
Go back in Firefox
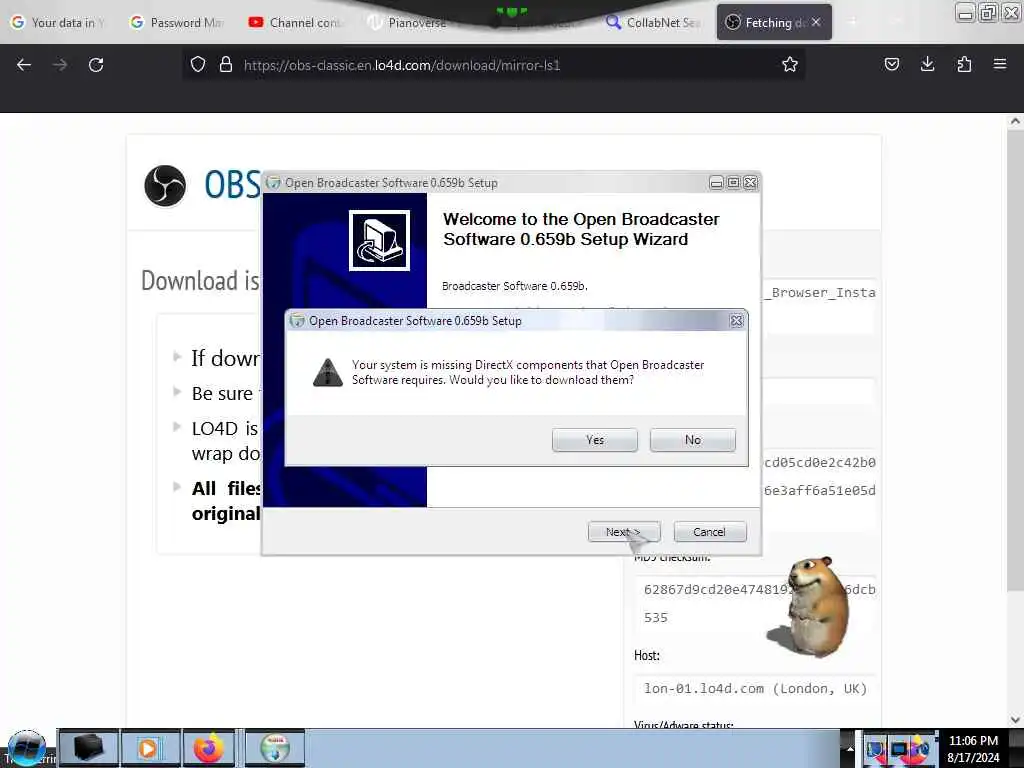[24, 65]
